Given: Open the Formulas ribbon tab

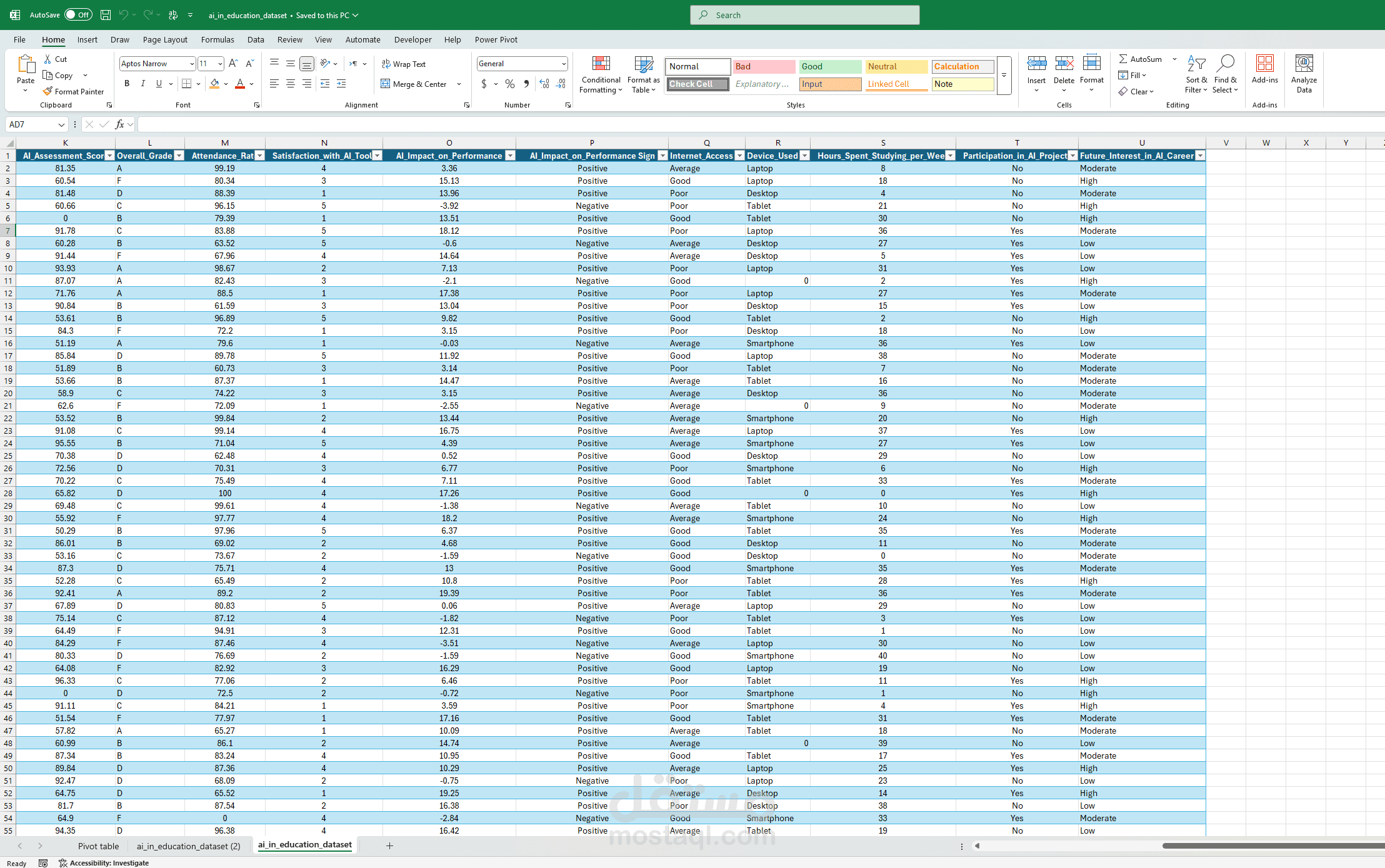Looking at the screenshot, I should tap(217, 39).
